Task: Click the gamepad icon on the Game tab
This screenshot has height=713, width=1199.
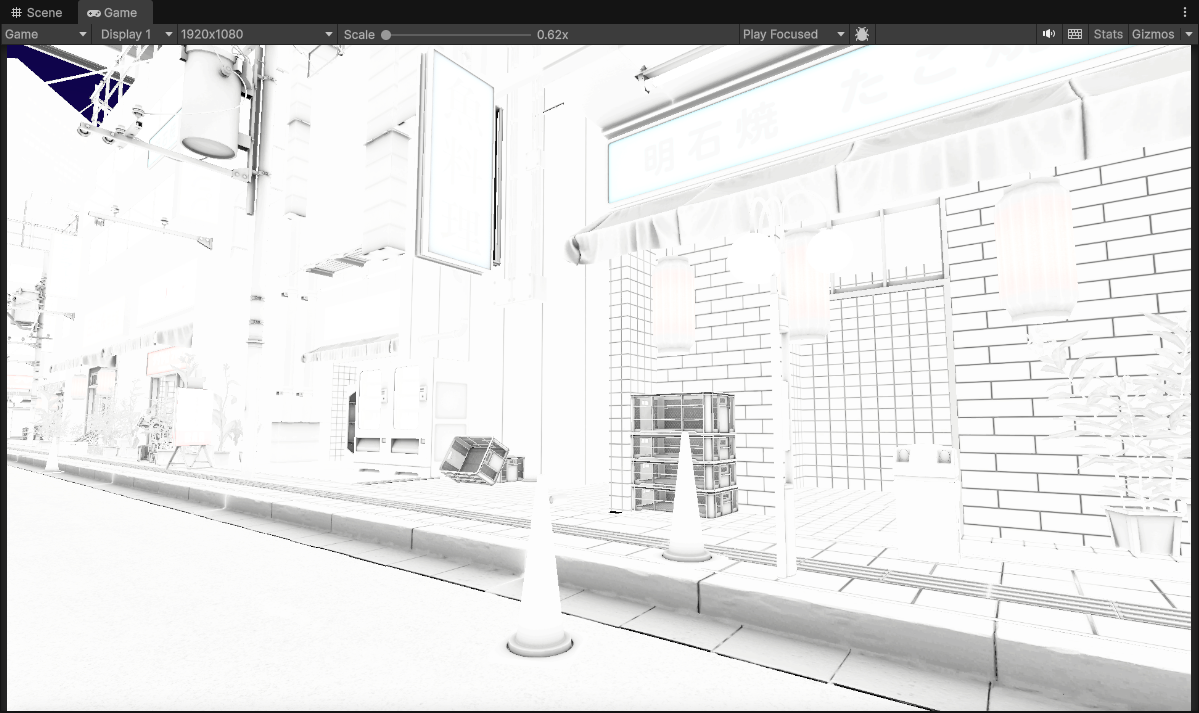Action: tap(93, 13)
